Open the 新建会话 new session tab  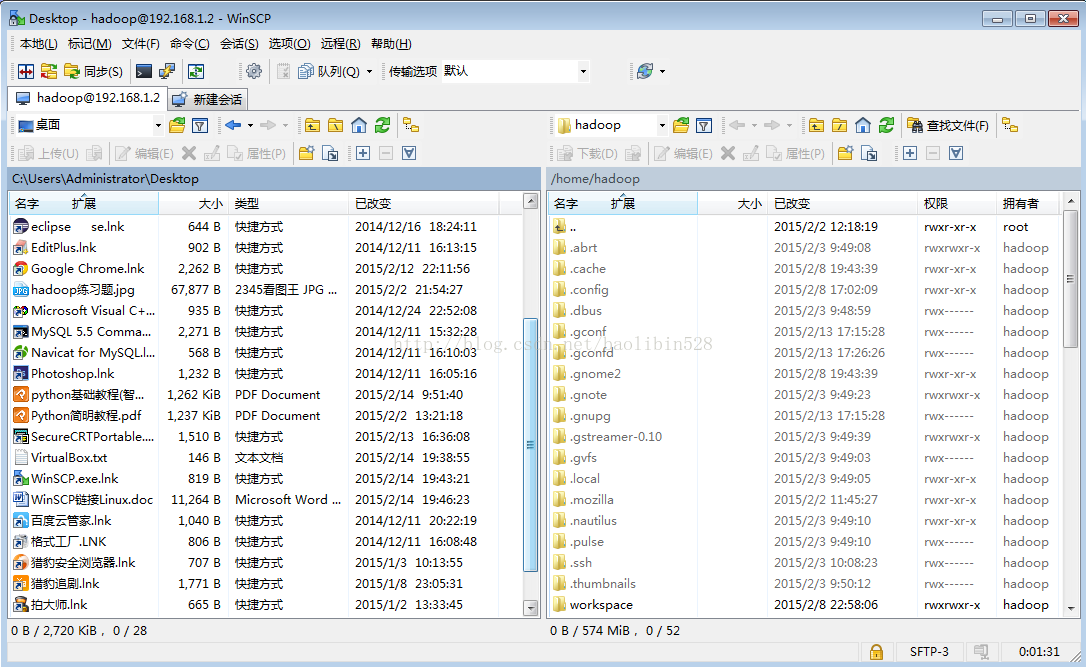[208, 100]
